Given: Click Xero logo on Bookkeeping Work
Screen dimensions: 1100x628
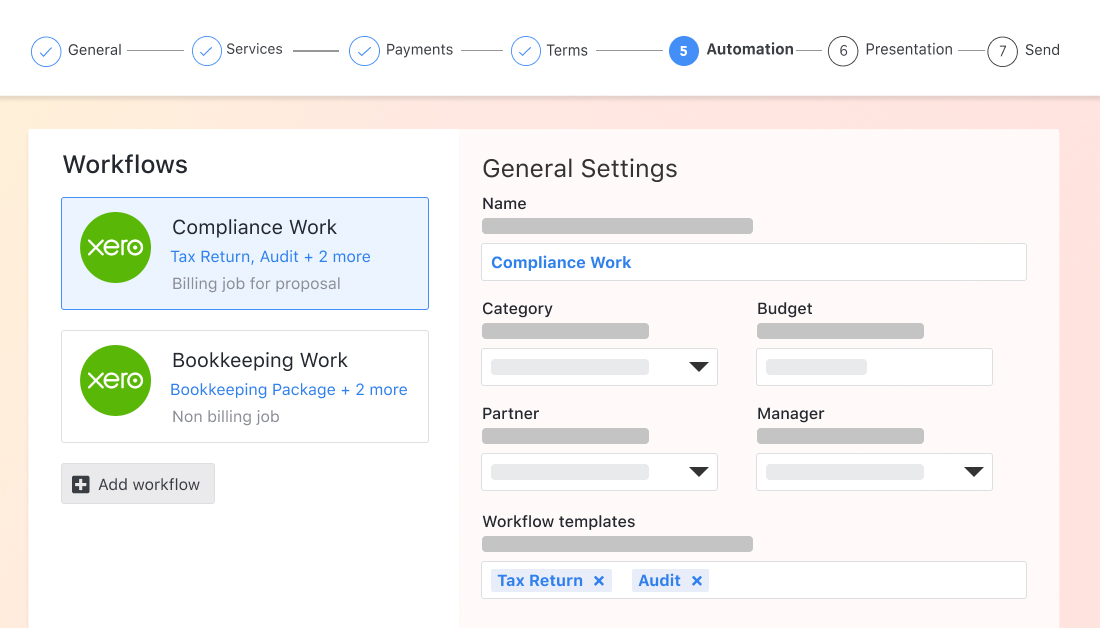Looking at the screenshot, I should (116, 380).
